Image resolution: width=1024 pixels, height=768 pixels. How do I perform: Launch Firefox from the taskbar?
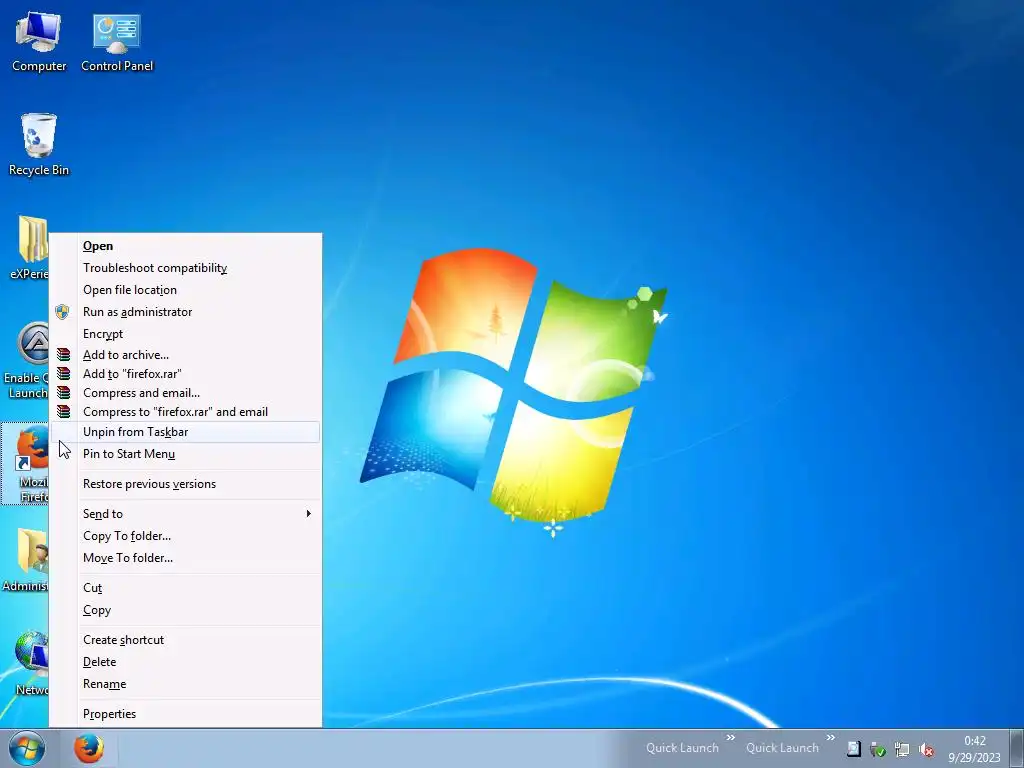pos(88,748)
